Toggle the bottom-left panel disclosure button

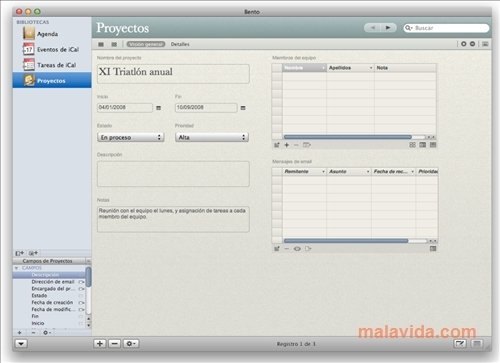click(x=21, y=344)
